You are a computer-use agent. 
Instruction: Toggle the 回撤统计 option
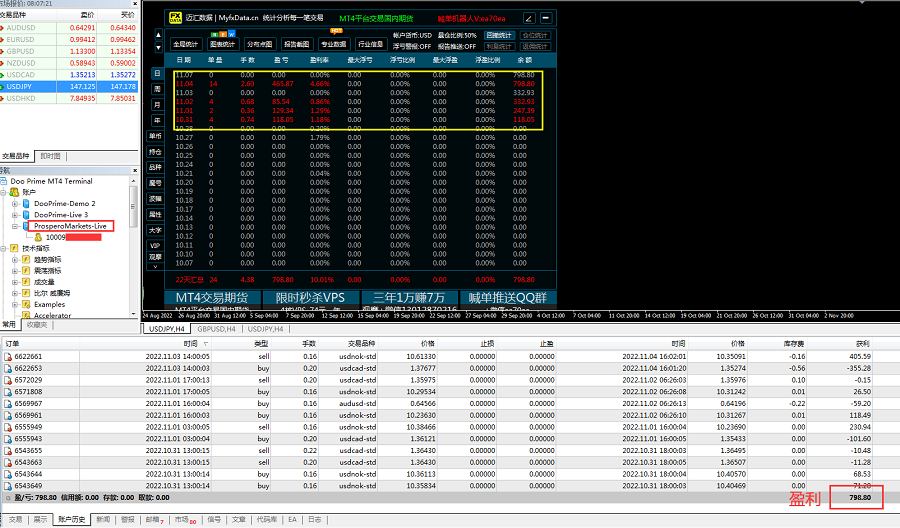[x=499, y=36]
